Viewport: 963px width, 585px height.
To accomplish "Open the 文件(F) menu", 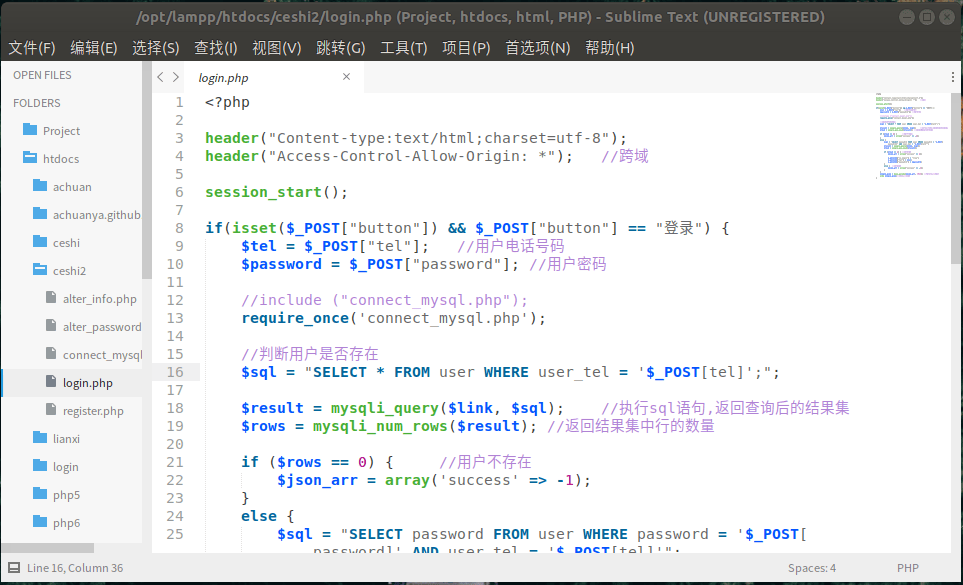I will coord(32,48).
